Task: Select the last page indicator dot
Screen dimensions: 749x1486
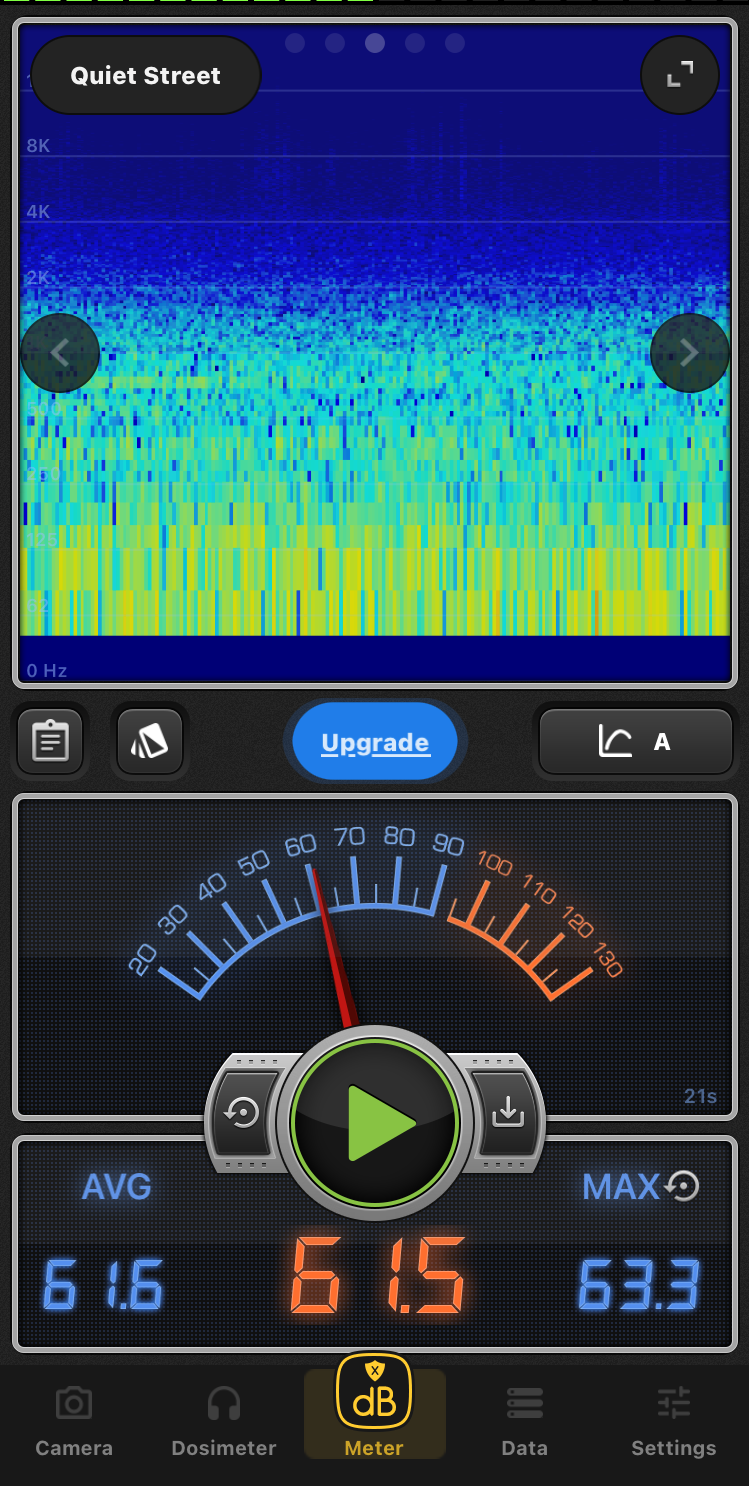Action: pos(455,43)
